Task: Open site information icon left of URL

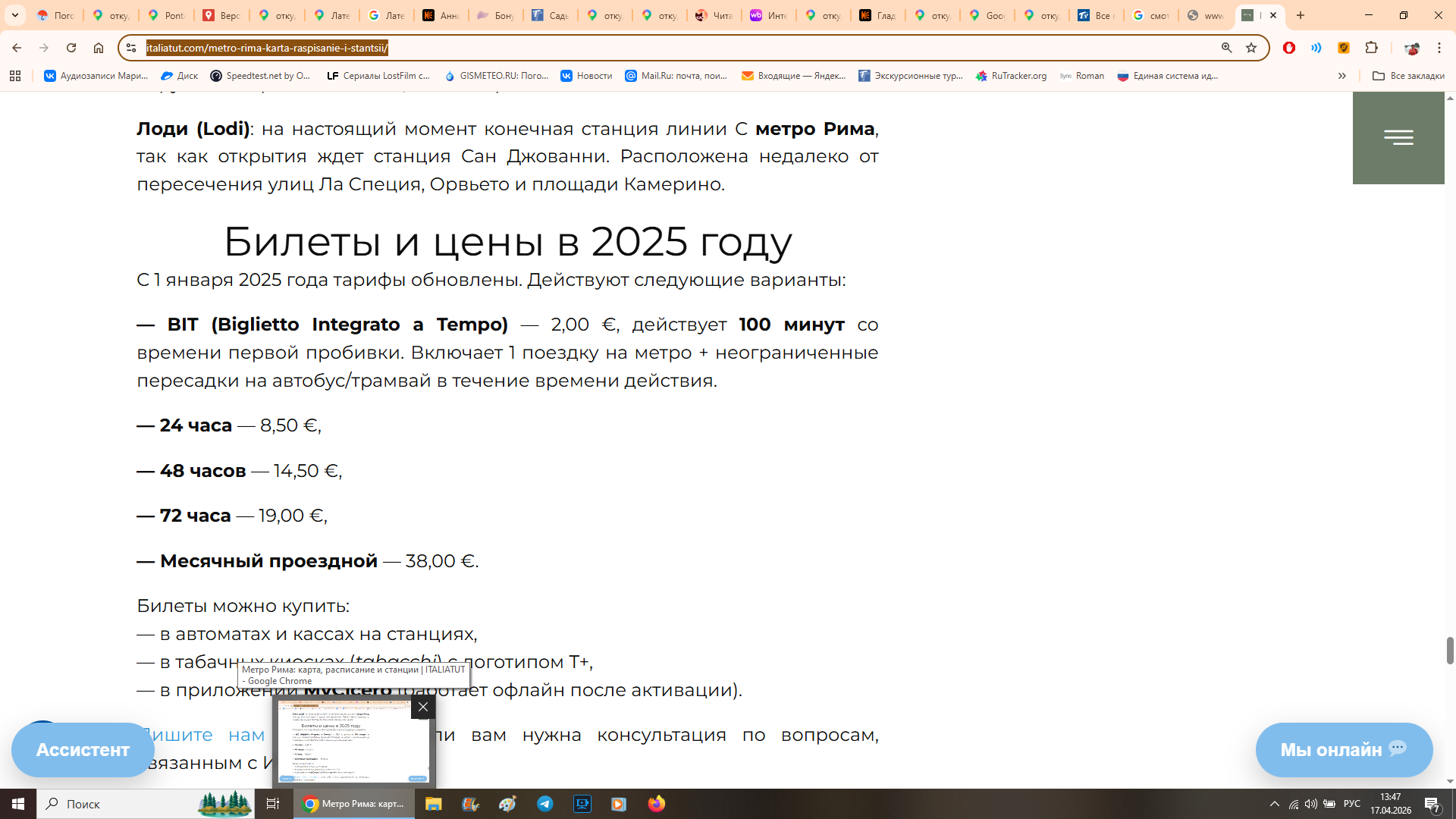Action: [131, 48]
